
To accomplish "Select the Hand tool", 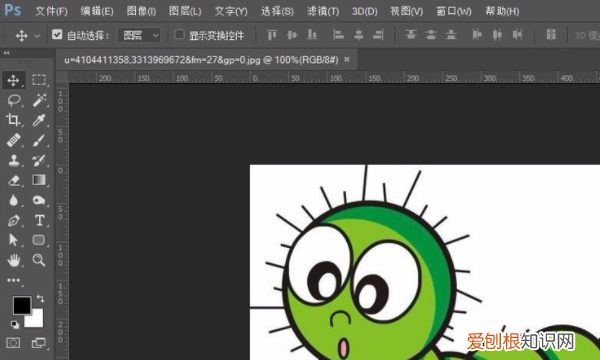I will (x=14, y=261).
